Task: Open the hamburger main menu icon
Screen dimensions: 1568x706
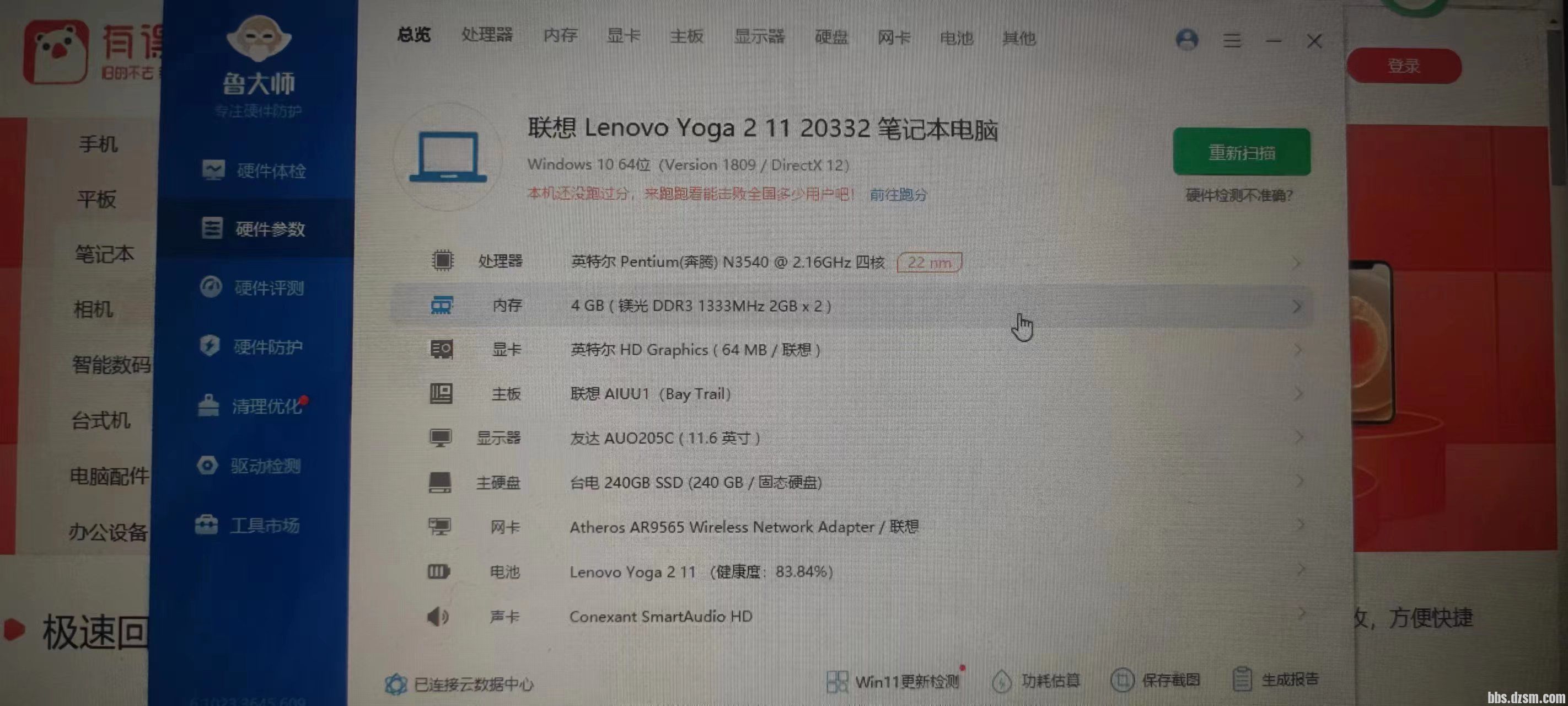Action: click(1232, 41)
